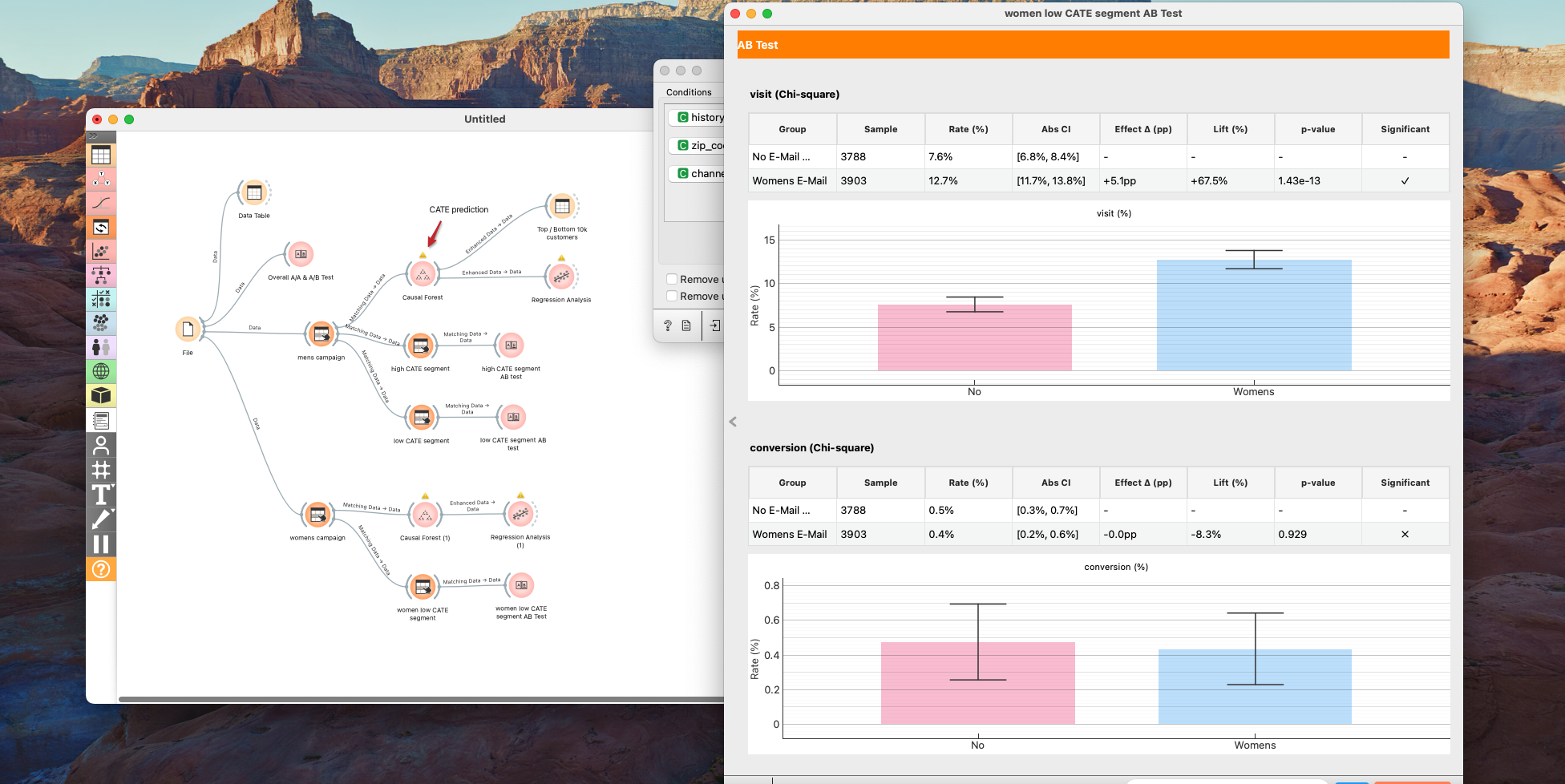Image resolution: width=1565 pixels, height=784 pixels.
Task: Expand the collapsed widget toolbox chevron
Action: pyautogui.click(x=93, y=136)
